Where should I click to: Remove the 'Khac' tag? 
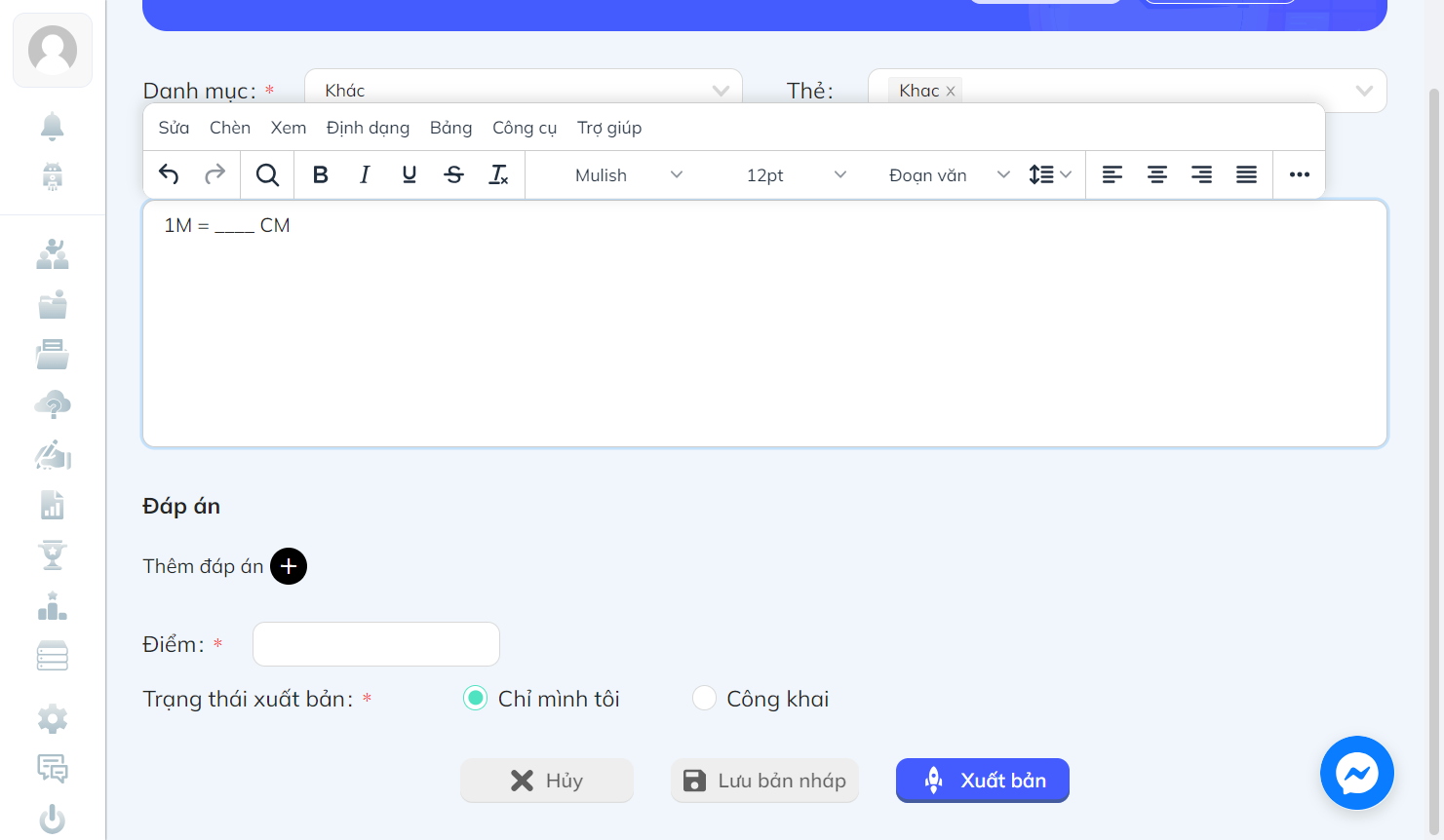951,91
